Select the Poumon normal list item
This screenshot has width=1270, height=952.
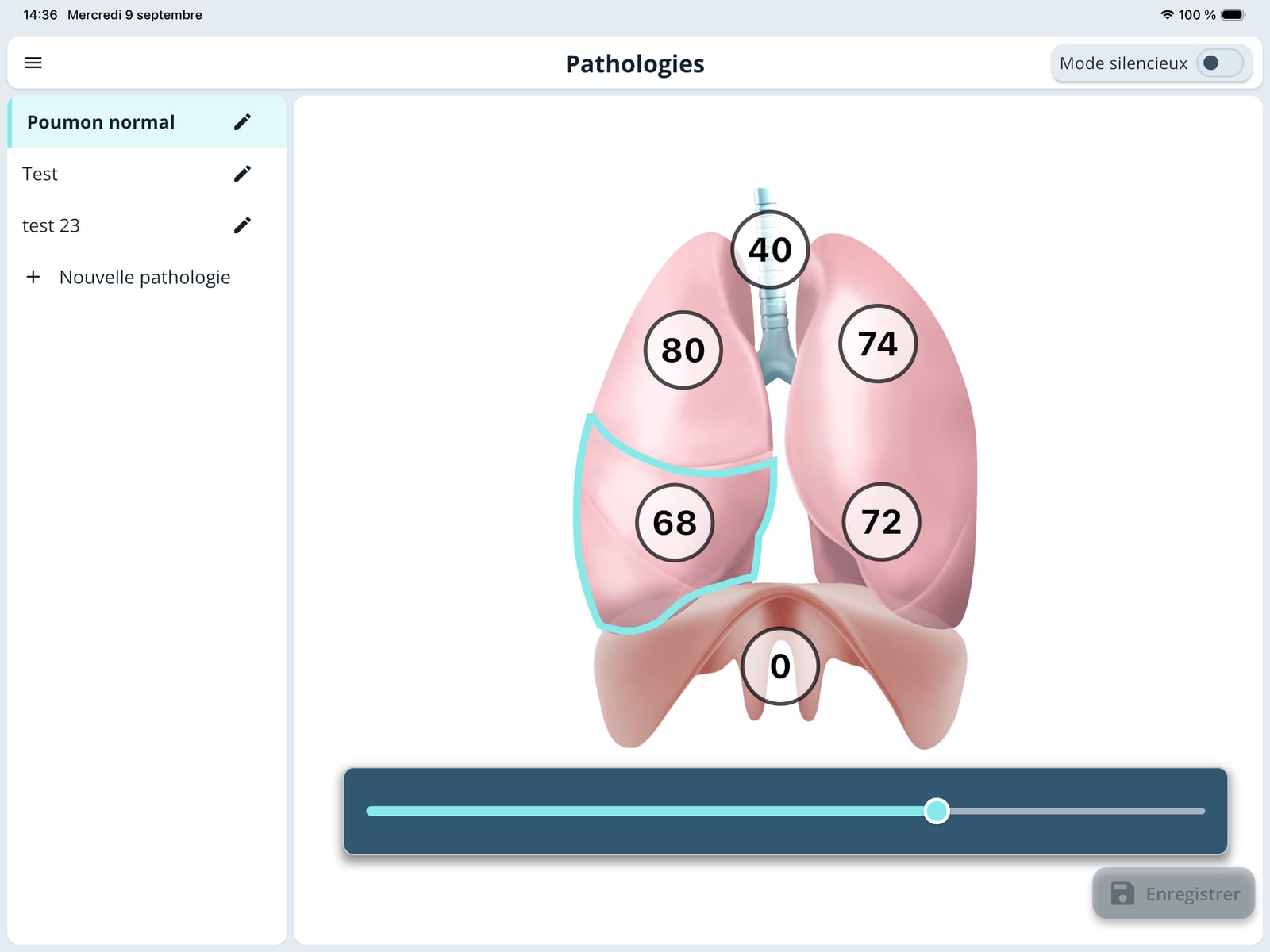point(147,122)
